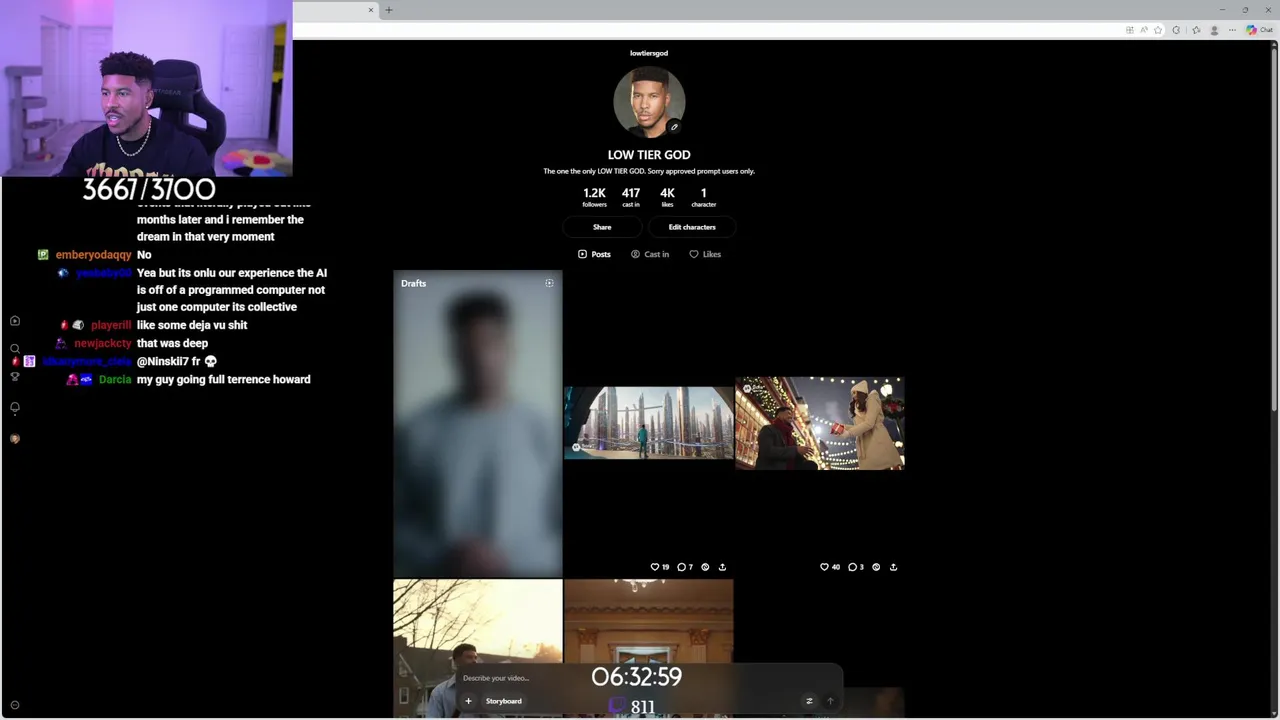Viewport: 1280px width, 720px height.
Task: Click the LOW TIER GOD profile picture
Action: coord(649,102)
